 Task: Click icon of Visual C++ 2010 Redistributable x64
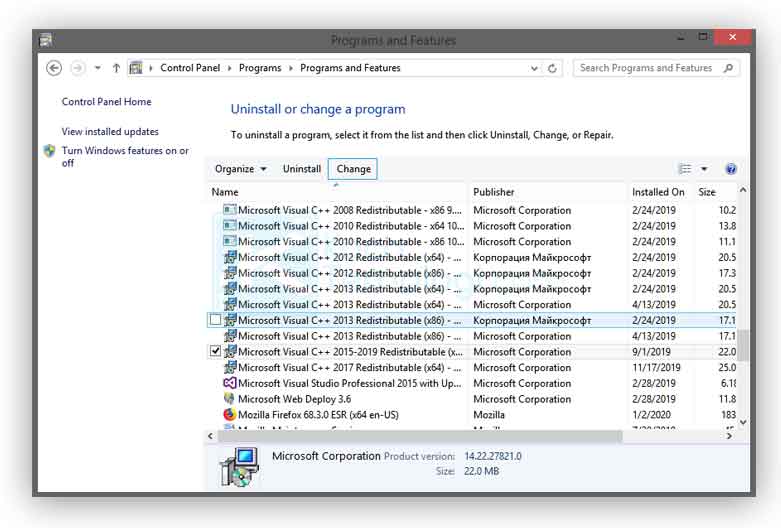click(x=230, y=226)
